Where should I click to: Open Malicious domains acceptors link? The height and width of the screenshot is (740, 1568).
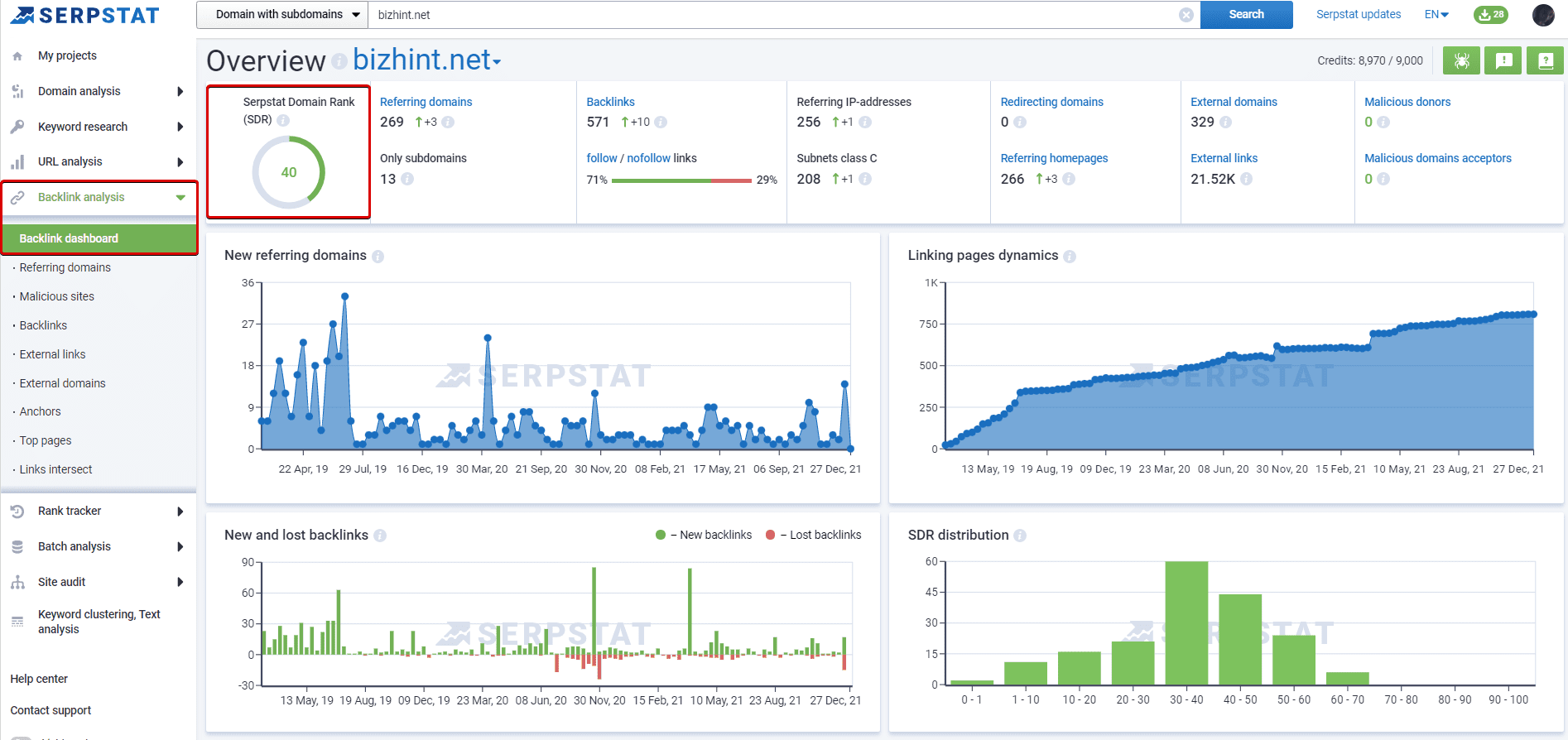click(1438, 158)
